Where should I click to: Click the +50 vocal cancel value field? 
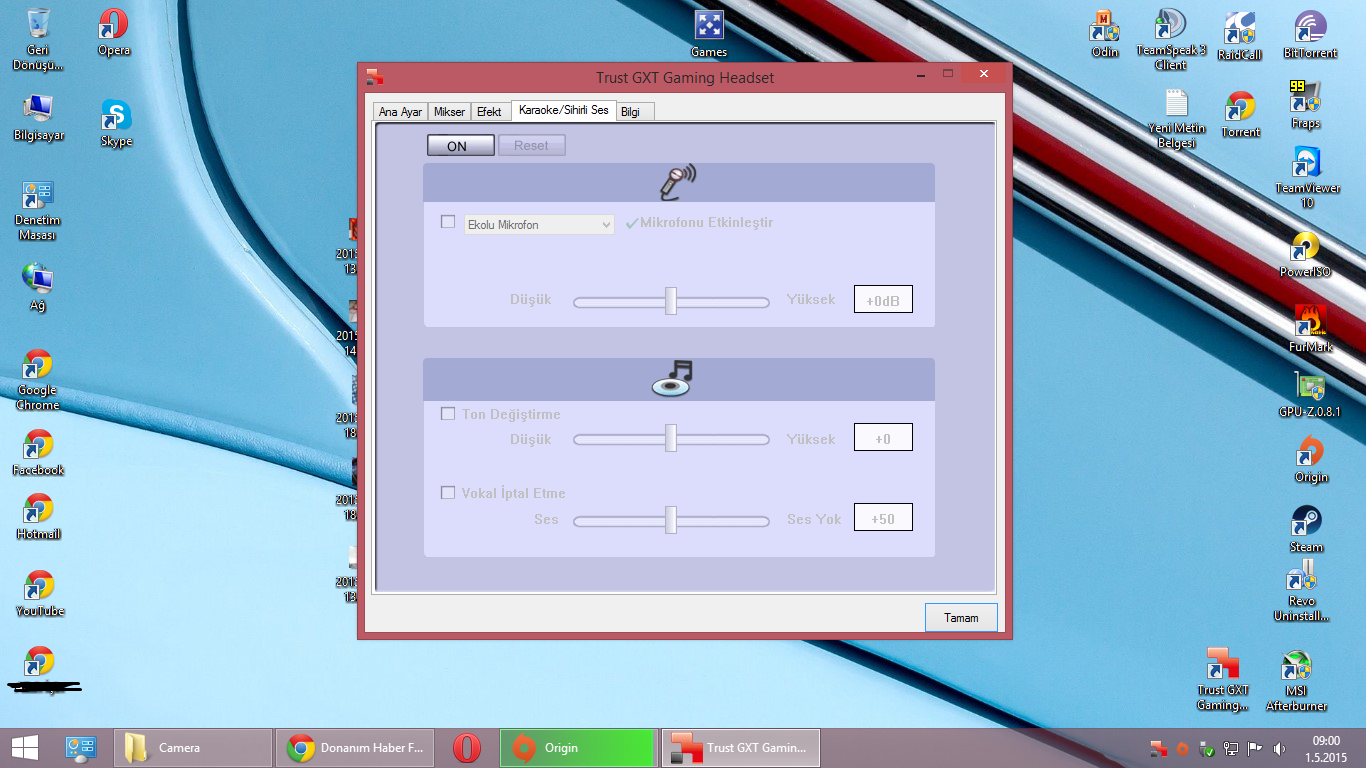point(883,518)
